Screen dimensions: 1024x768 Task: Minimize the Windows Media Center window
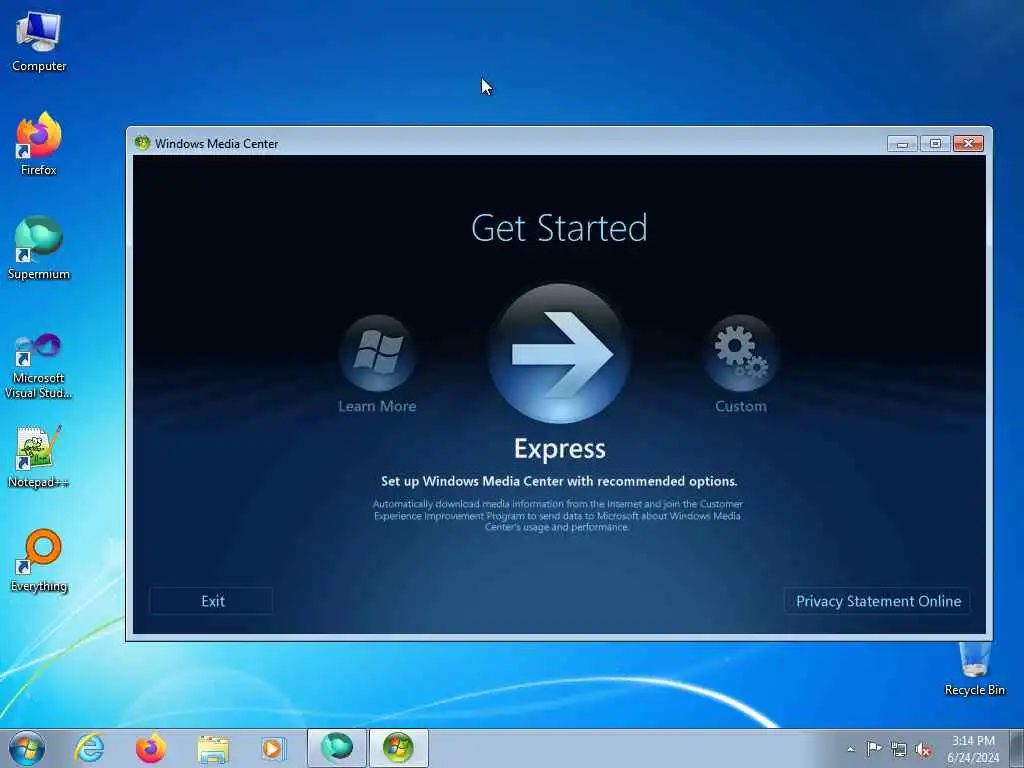903,144
